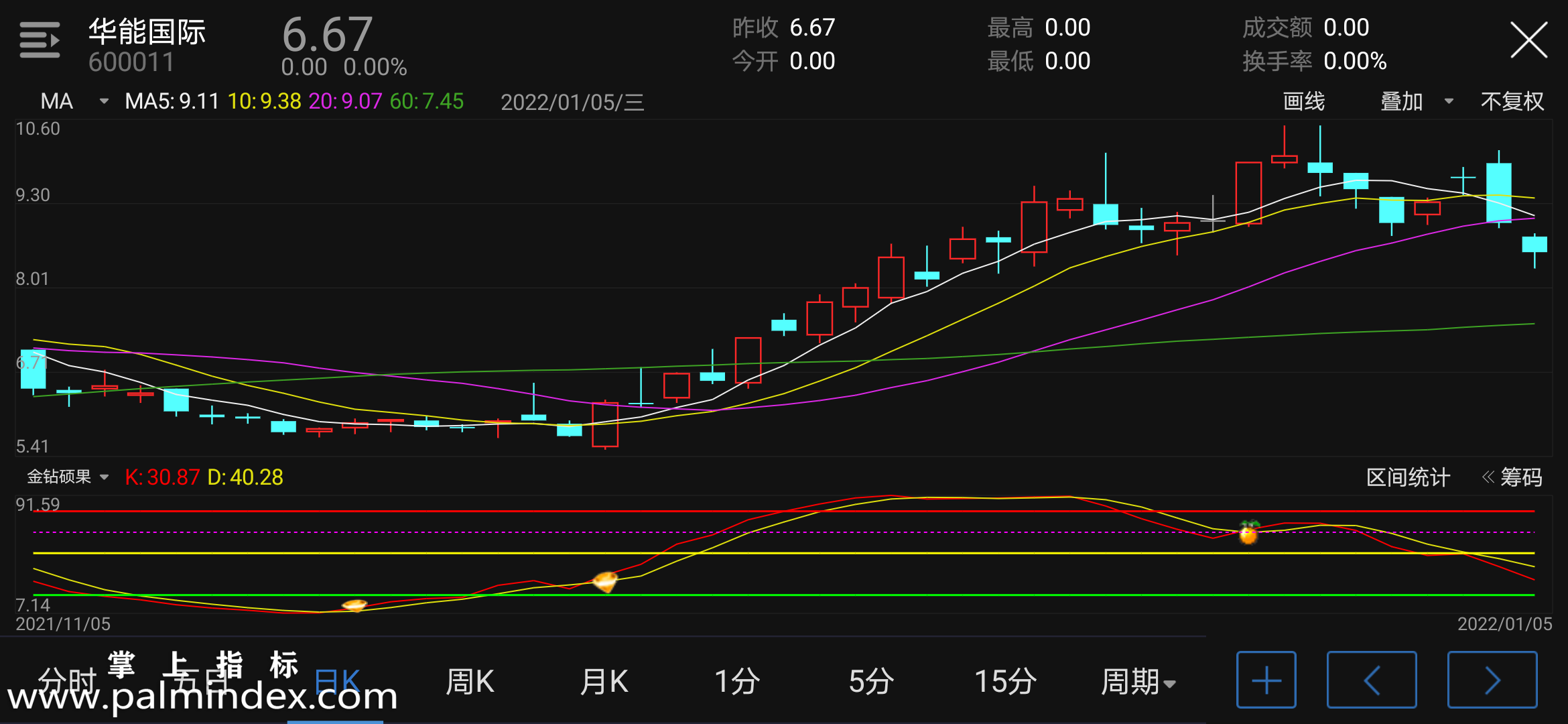Click the red candlestick at the chart's lowest point
The image size is (1568, 724).
[605, 424]
